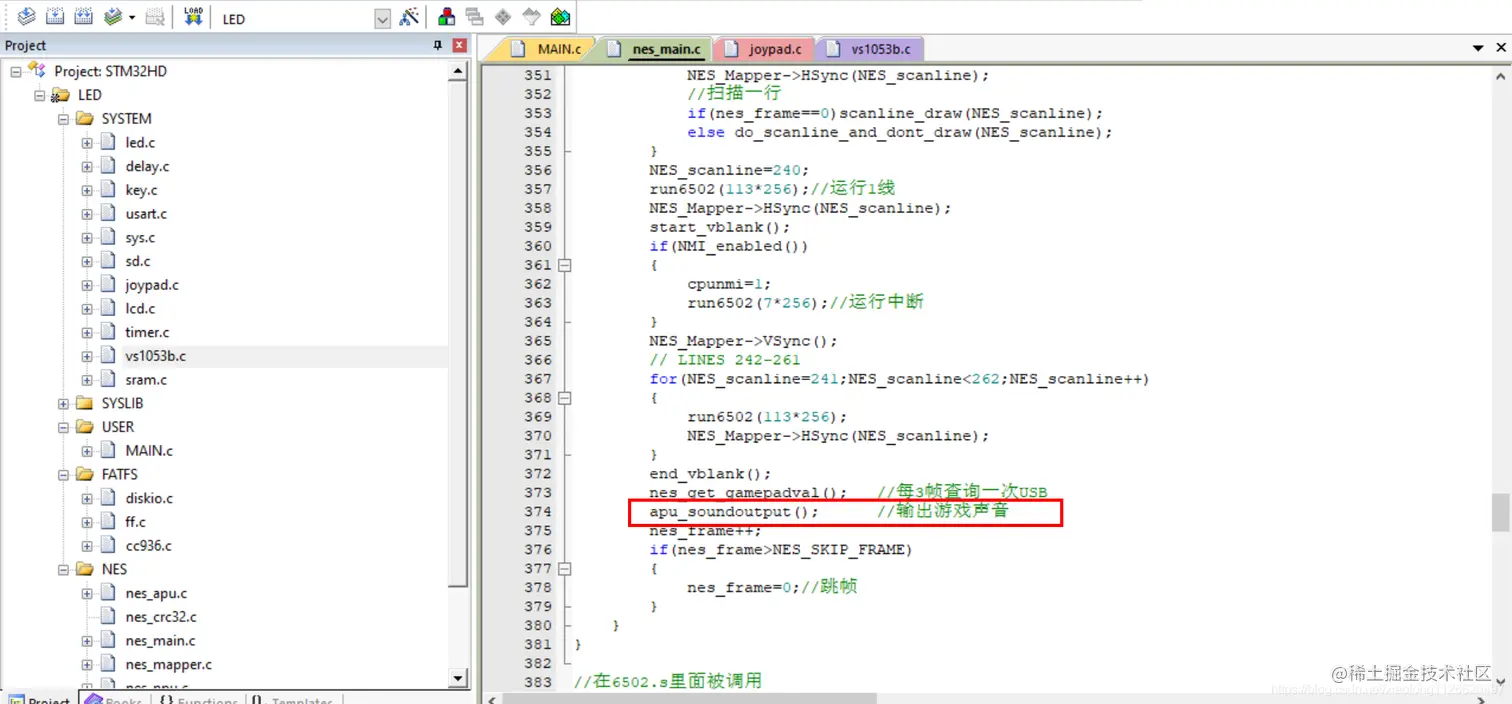
Task: Click the Select Software Packs icon
Action: point(532,17)
